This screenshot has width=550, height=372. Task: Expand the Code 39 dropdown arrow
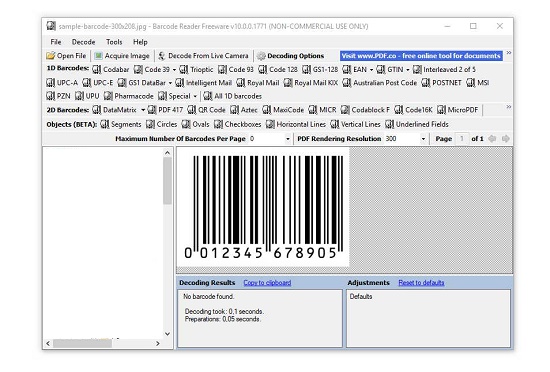click(x=174, y=70)
